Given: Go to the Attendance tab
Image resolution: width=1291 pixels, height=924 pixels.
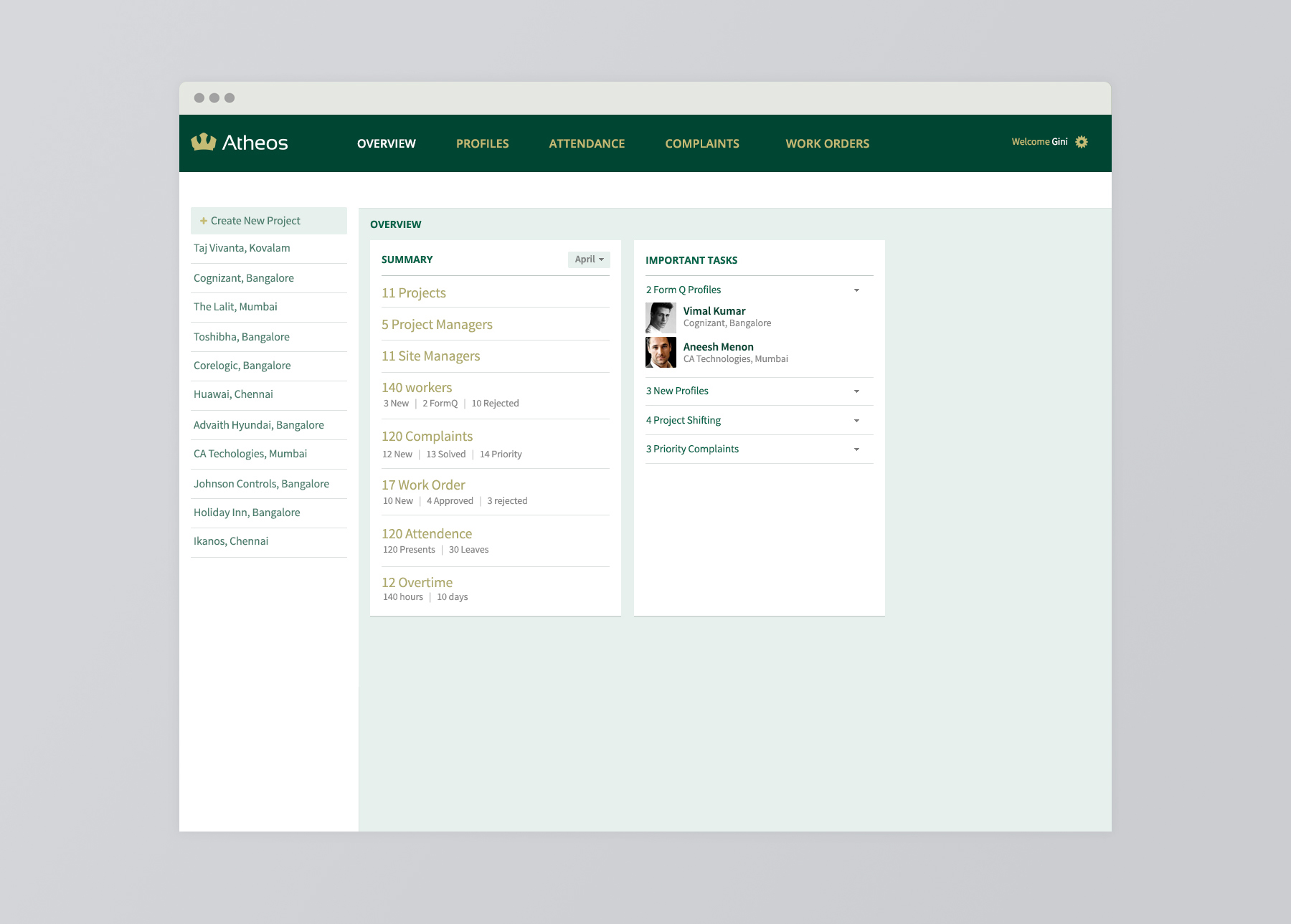Looking at the screenshot, I should pyautogui.click(x=587, y=143).
